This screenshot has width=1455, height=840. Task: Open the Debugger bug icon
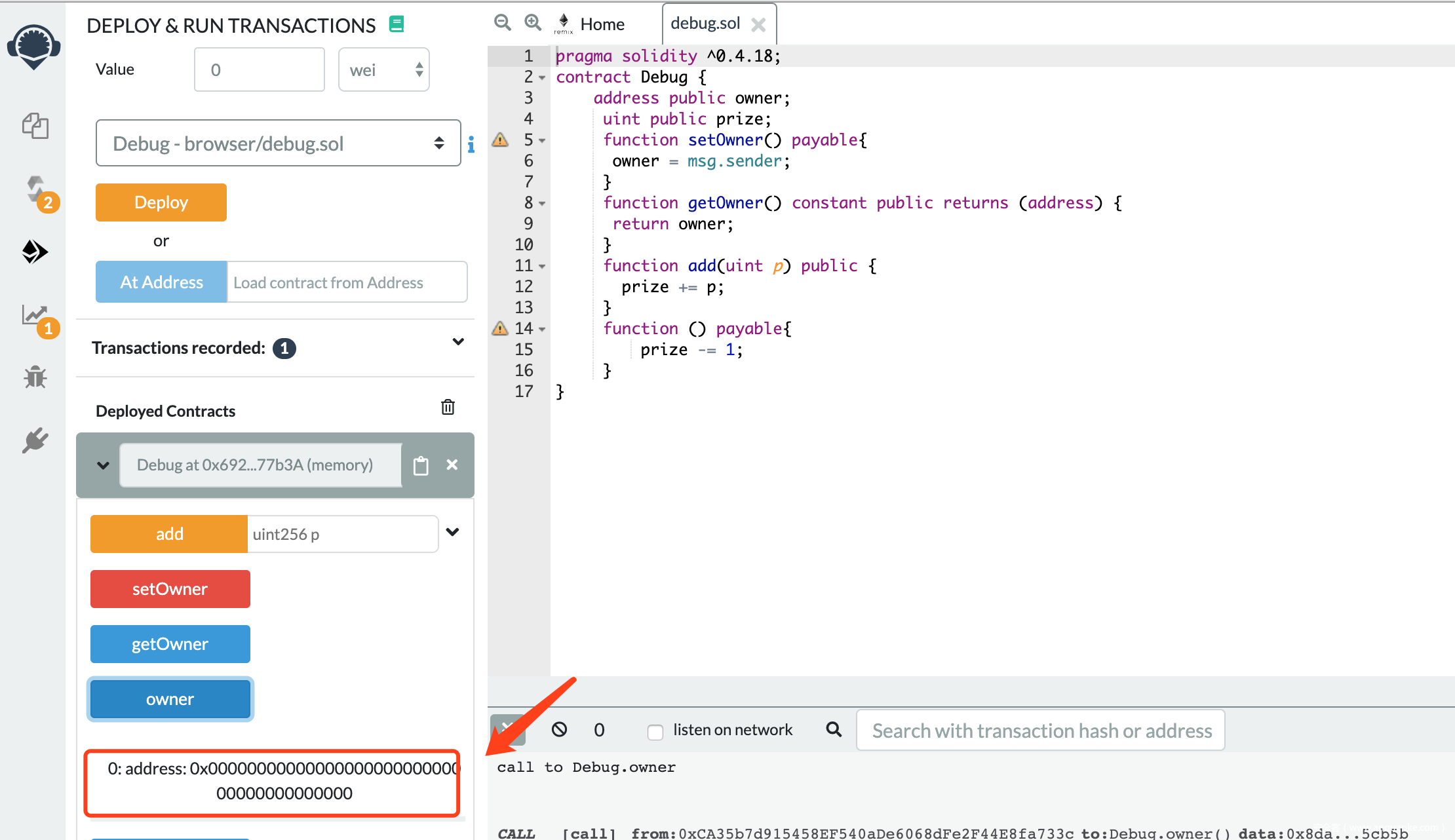35,377
